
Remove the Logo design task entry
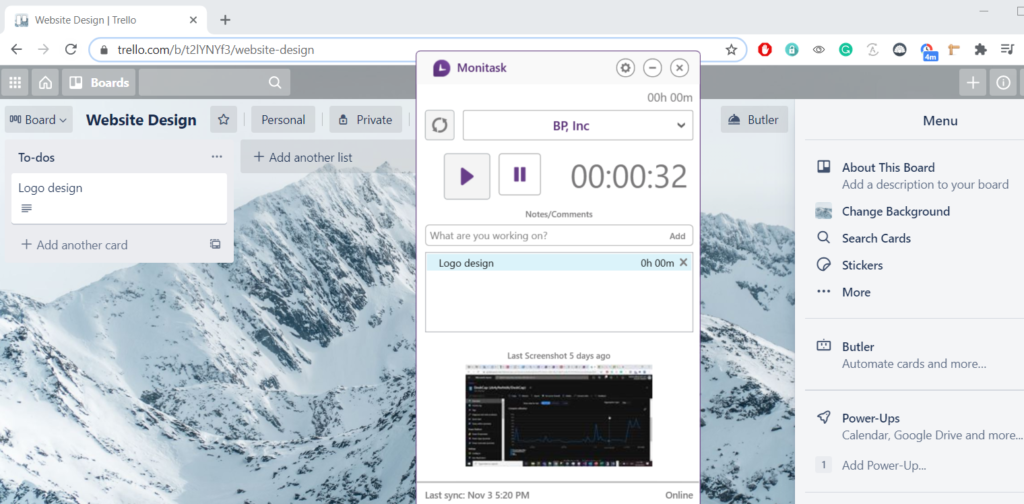[x=684, y=263]
